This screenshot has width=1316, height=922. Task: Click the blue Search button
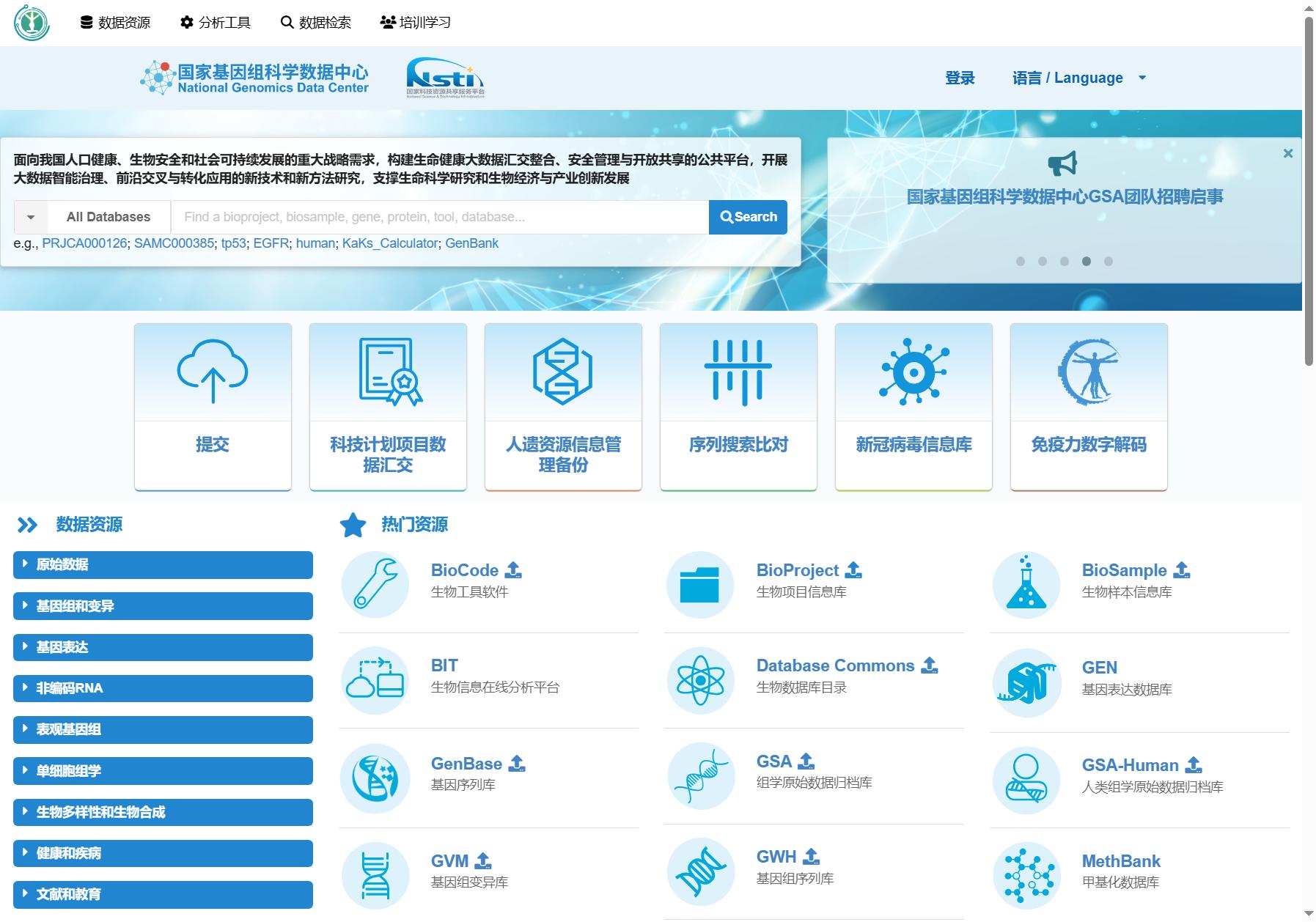point(748,217)
